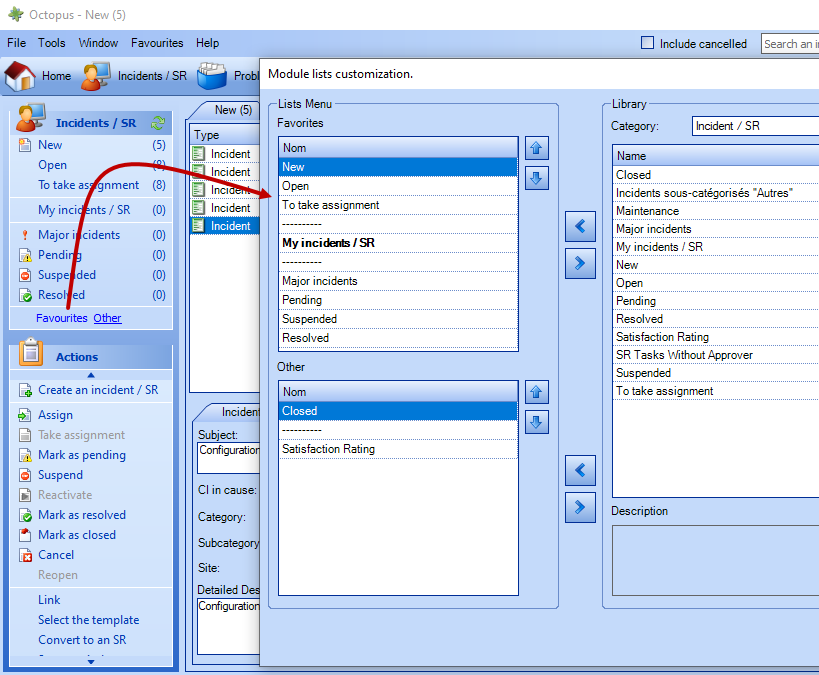This screenshot has height=675, width=819.
Task: Open the File menu
Action: [x=17, y=43]
